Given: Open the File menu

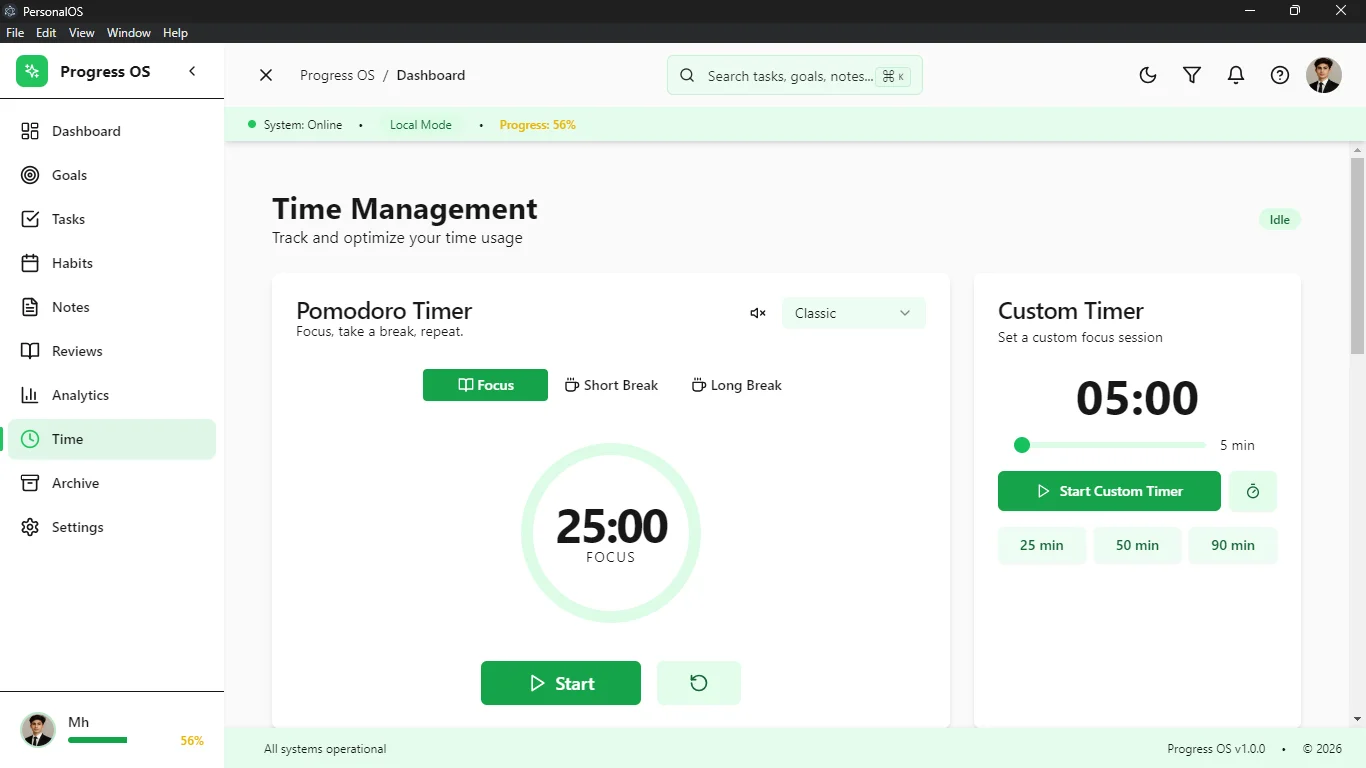Looking at the screenshot, I should pos(15,33).
